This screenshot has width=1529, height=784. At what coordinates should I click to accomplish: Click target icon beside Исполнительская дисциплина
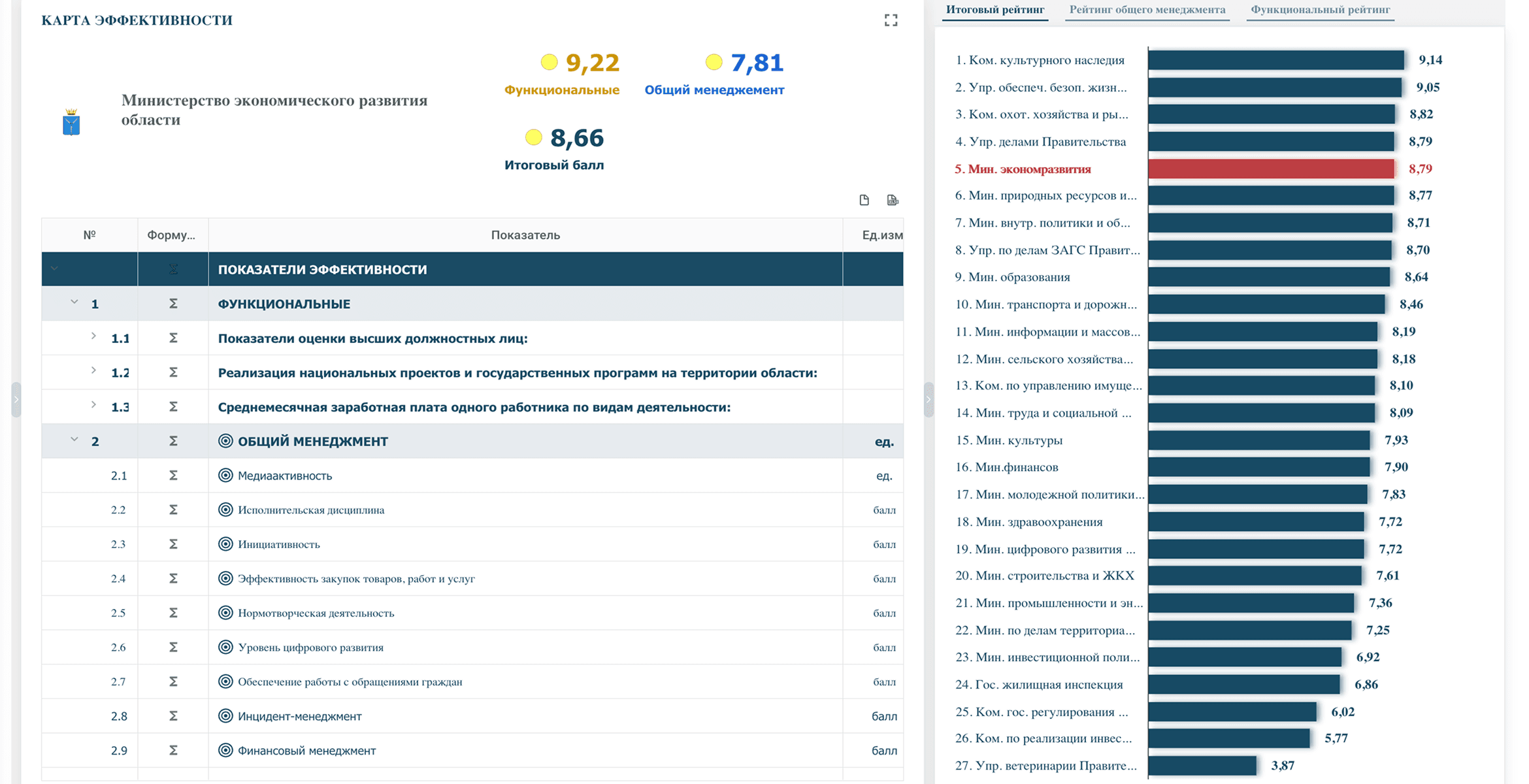[x=225, y=510]
